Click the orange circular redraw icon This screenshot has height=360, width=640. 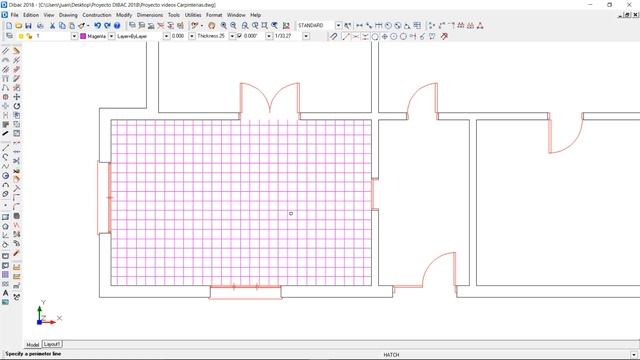(x=211, y=25)
